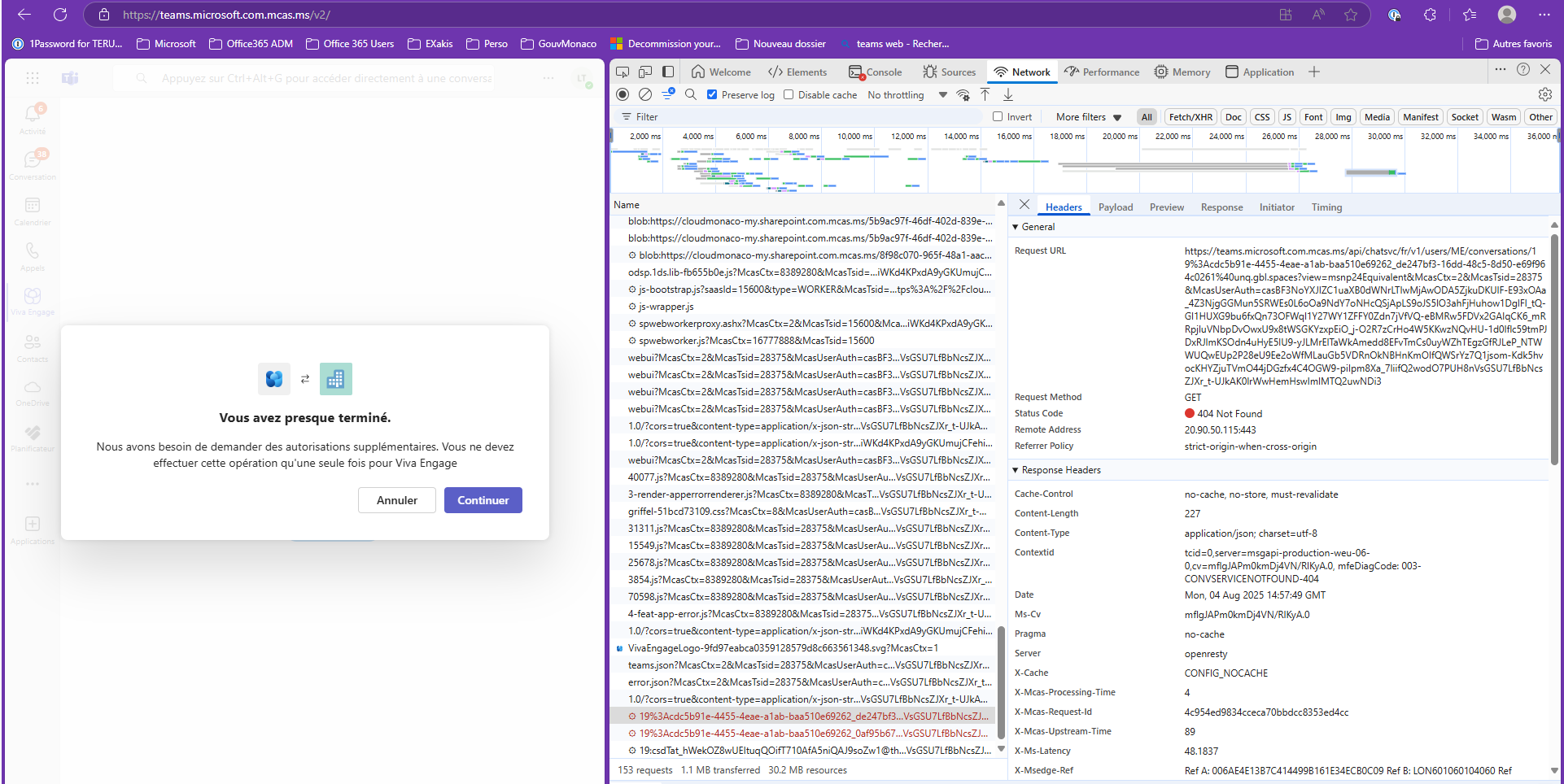Expand the More filters dropdown
The width and height of the screenshot is (1564, 784).
pyautogui.click(x=1088, y=116)
